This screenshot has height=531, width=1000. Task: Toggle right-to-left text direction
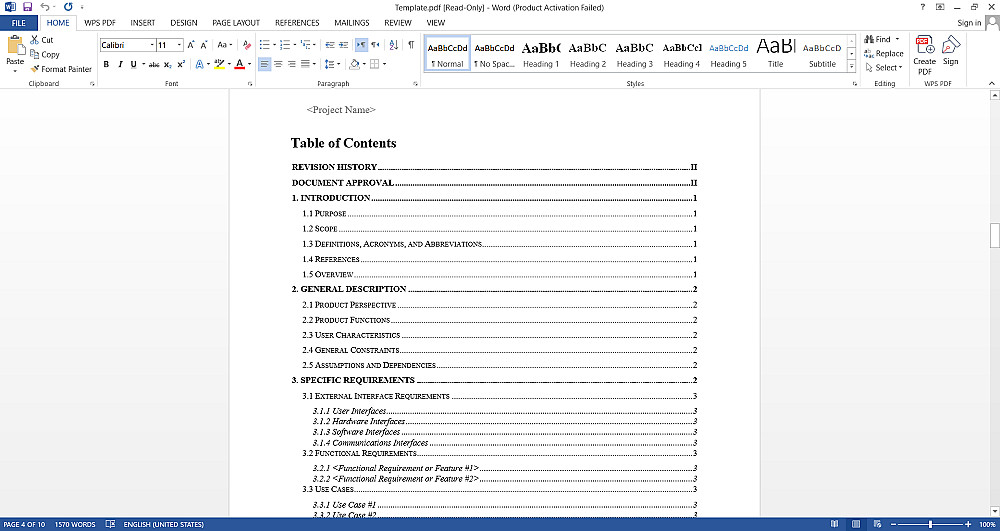(375, 45)
